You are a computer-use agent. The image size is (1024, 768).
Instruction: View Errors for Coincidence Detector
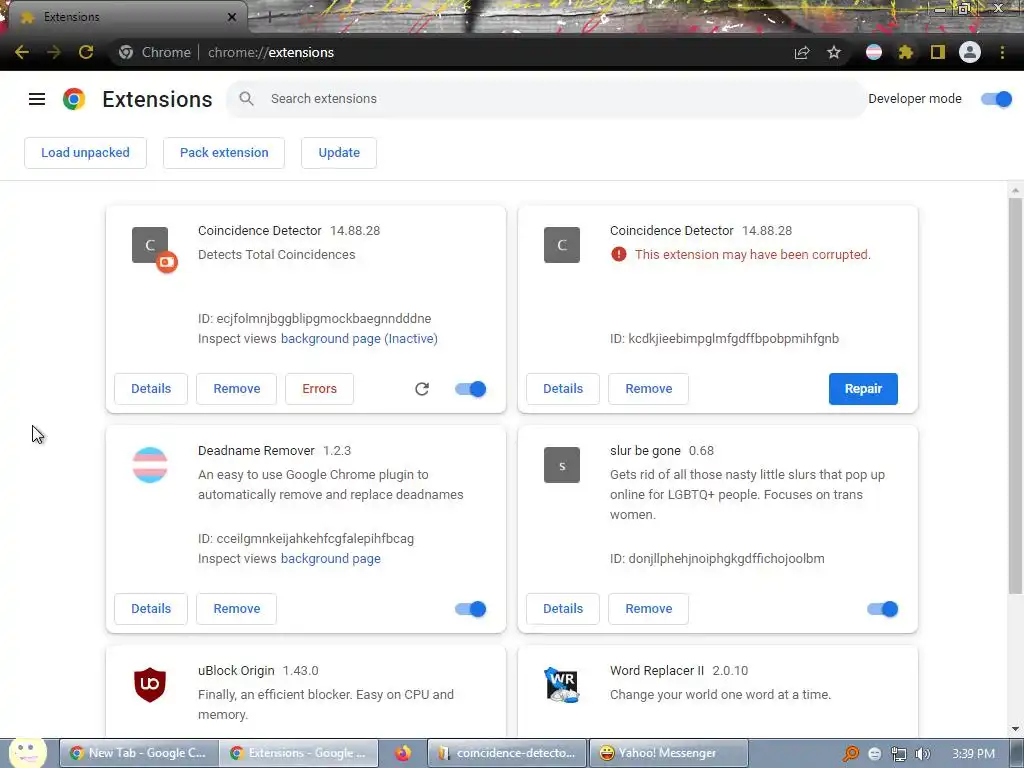point(319,389)
